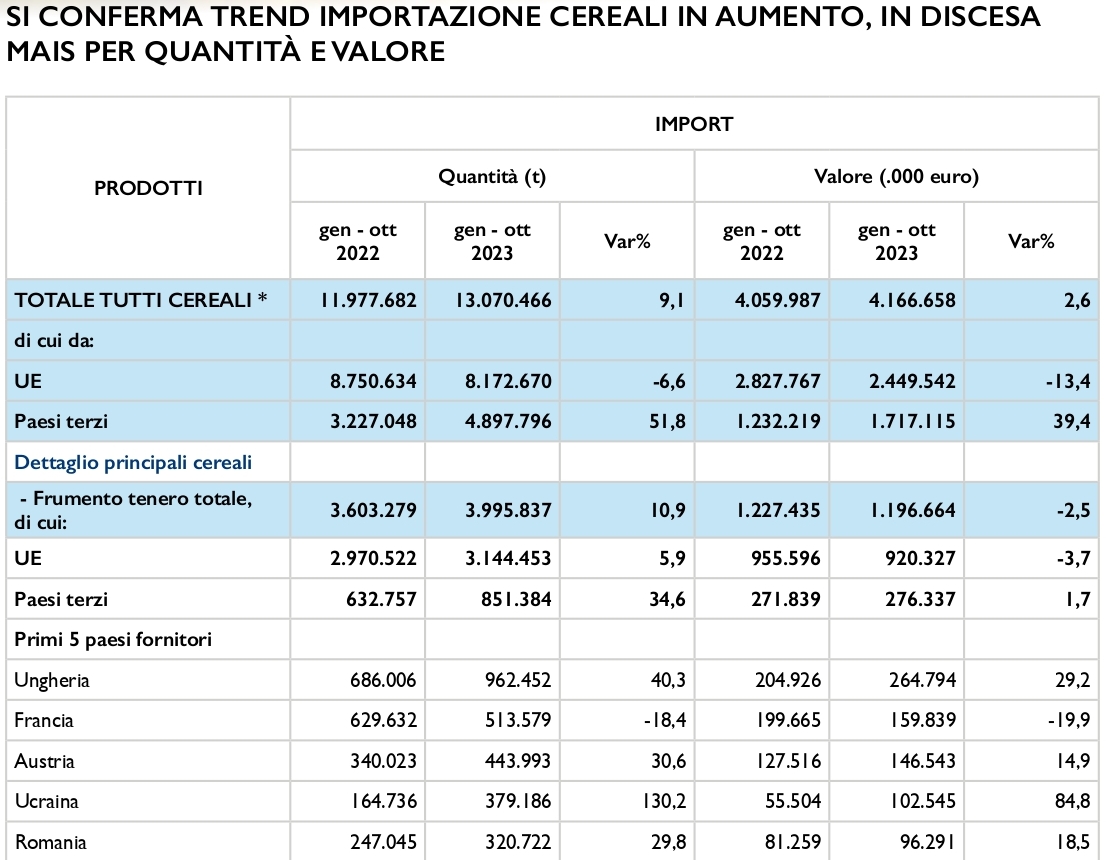Click the variation 40,3
This screenshot has width=1106, height=860.
pyautogui.click(x=669, y=681)
